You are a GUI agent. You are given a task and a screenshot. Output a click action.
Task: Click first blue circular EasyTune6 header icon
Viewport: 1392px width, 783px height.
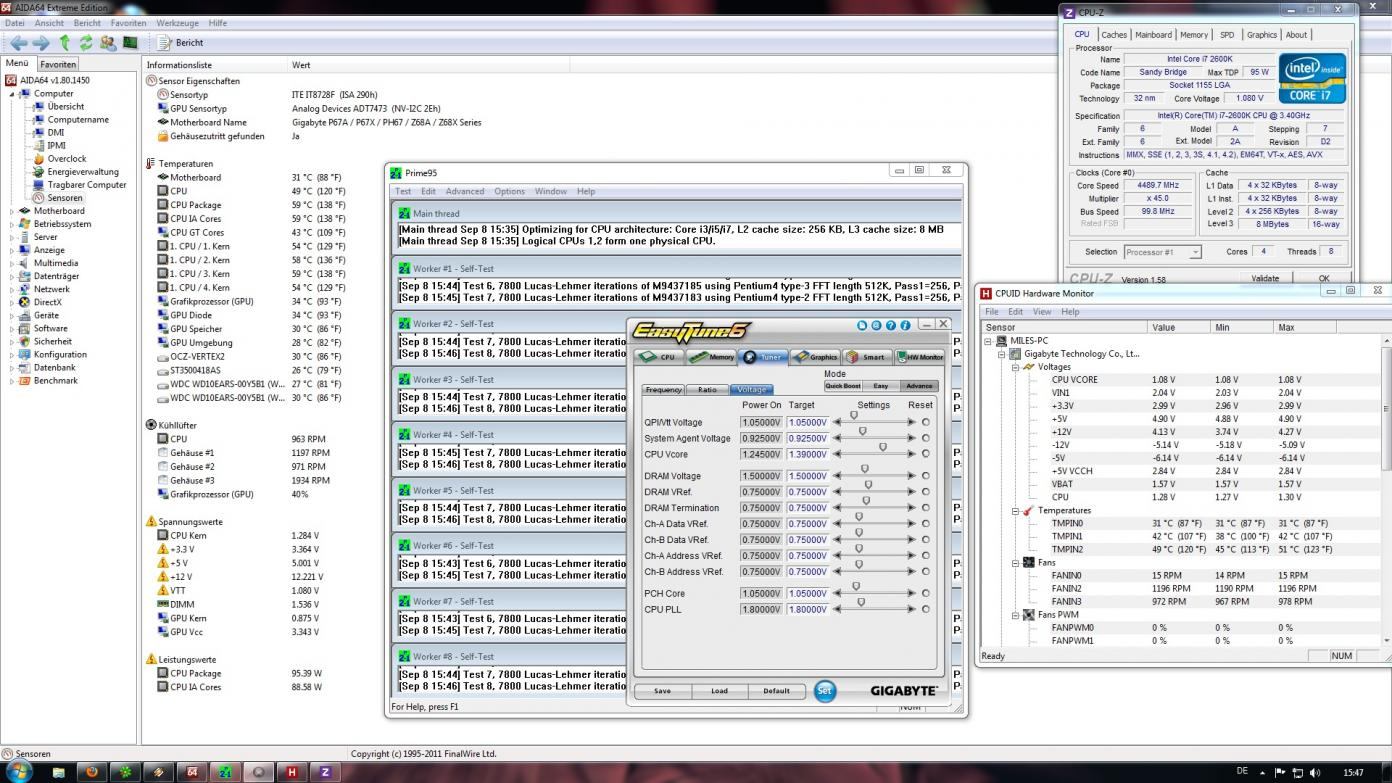862,325
